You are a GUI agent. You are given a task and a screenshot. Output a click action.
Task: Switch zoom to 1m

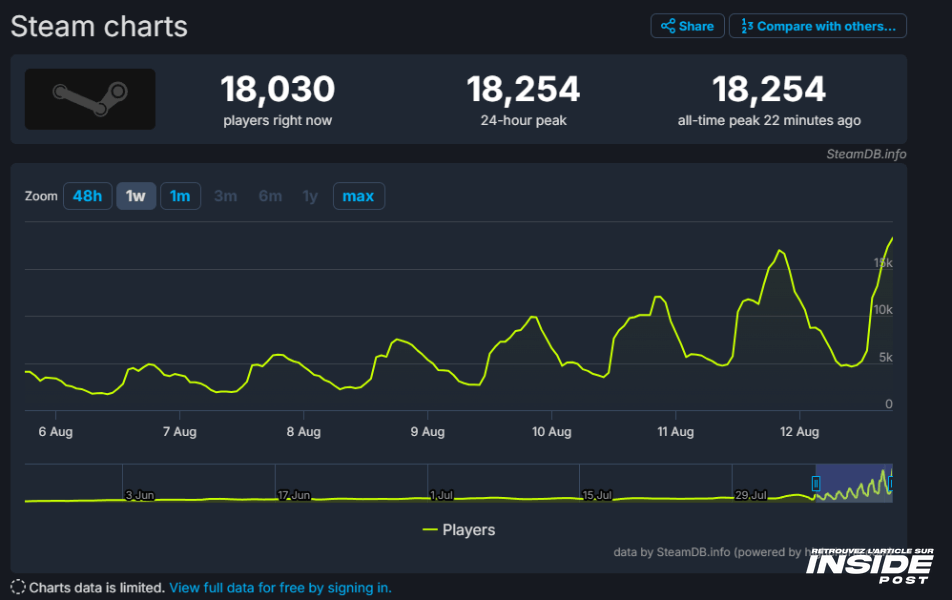[x=180, y=196]
